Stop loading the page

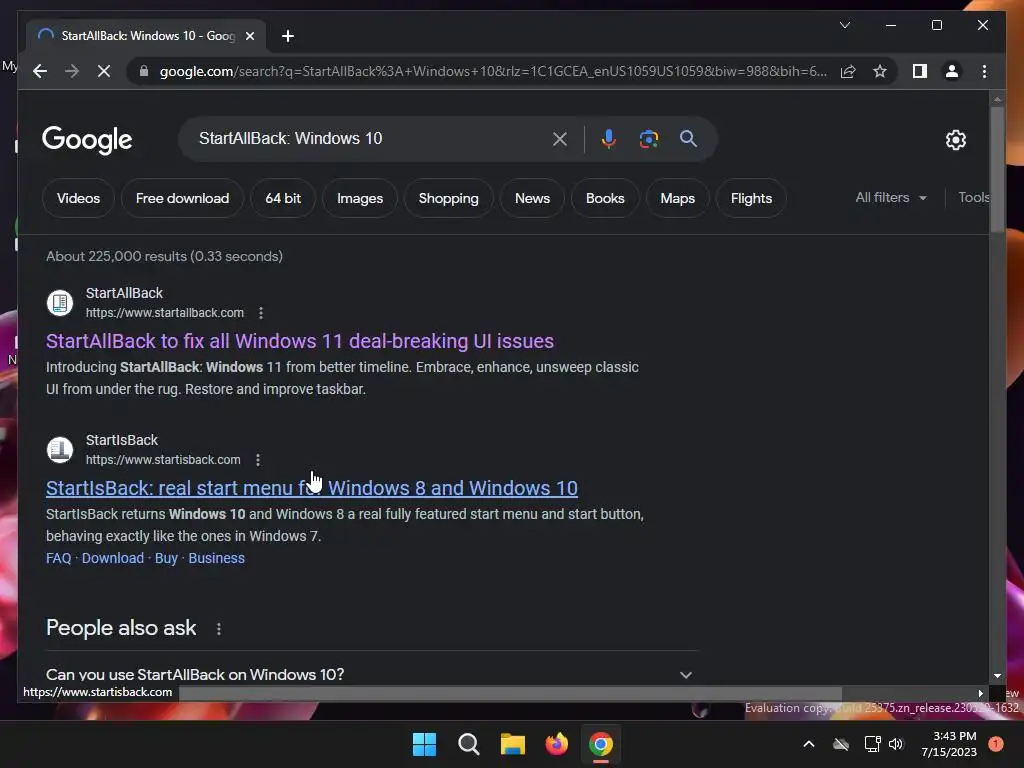point(104,71)
